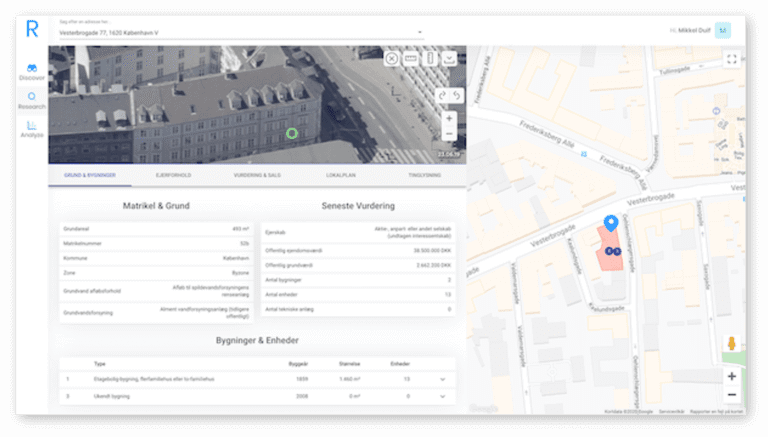Open the Discover section in sidebar
The width and height of the screenshot is (768, 437).
(x=31, y=70)
